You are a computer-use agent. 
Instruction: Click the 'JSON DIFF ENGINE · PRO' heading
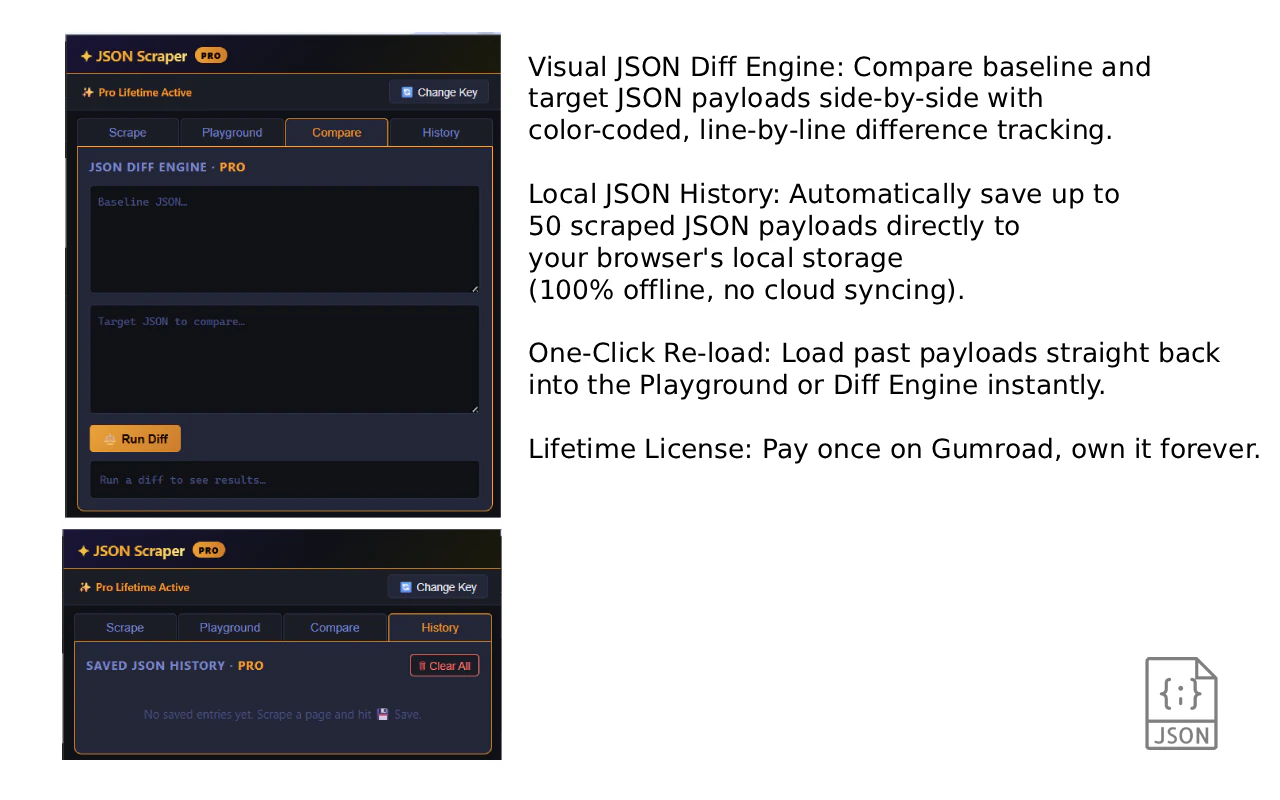(167, 167)
